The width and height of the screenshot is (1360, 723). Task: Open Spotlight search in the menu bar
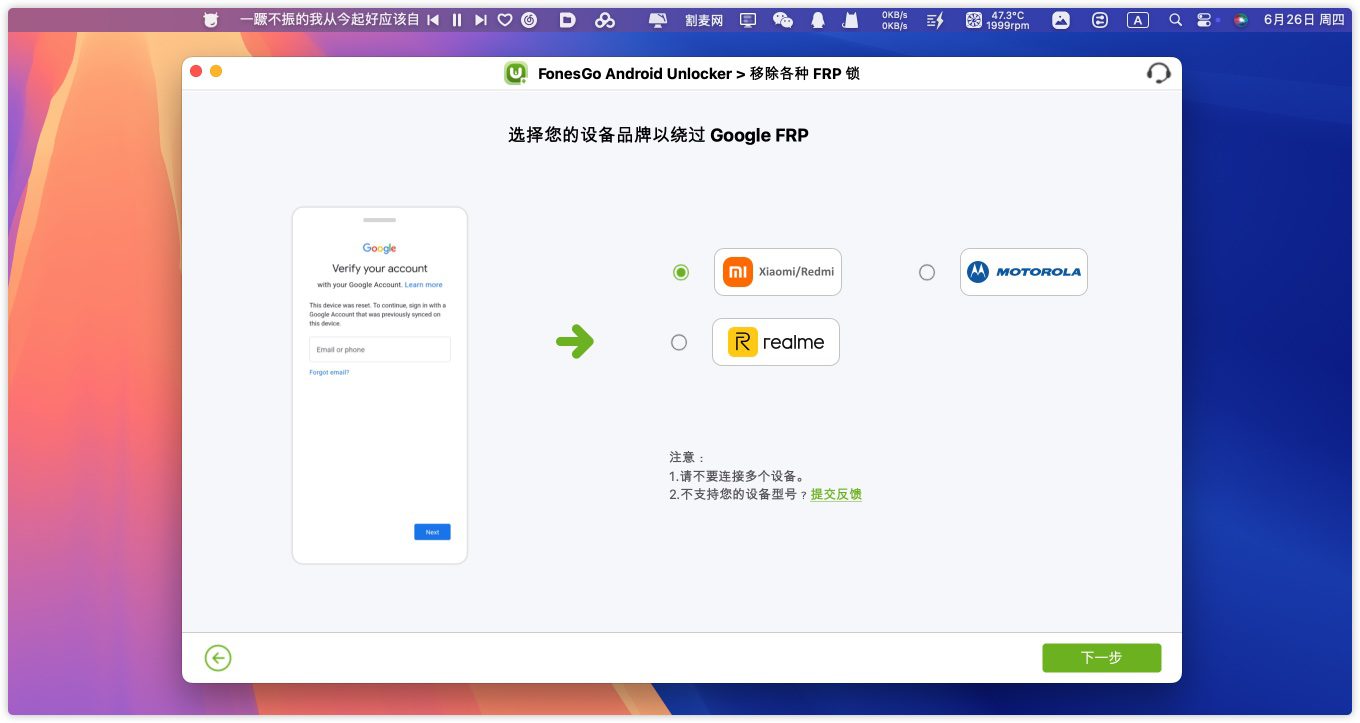pyautogui.click(x=1175, y=20)
